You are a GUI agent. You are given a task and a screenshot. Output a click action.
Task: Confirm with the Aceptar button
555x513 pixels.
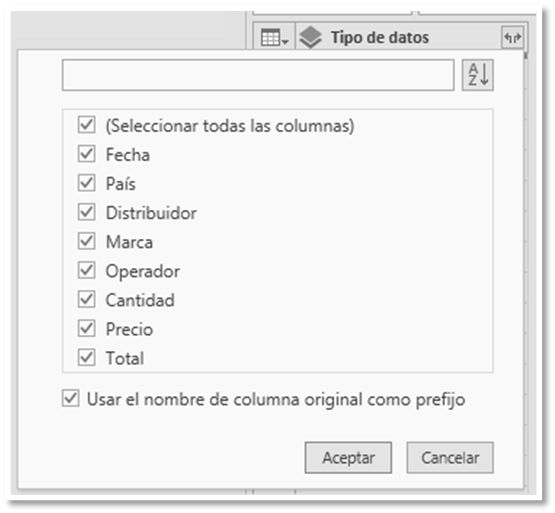point(348,457)
